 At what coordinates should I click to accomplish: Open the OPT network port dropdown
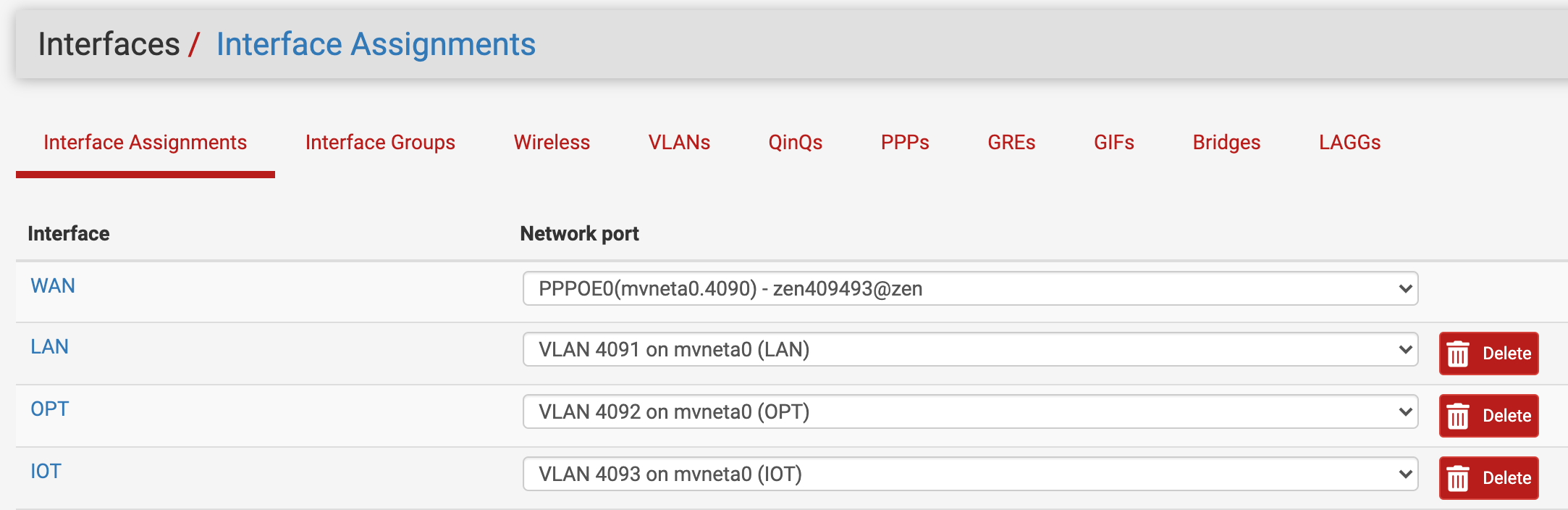point(970,411)
